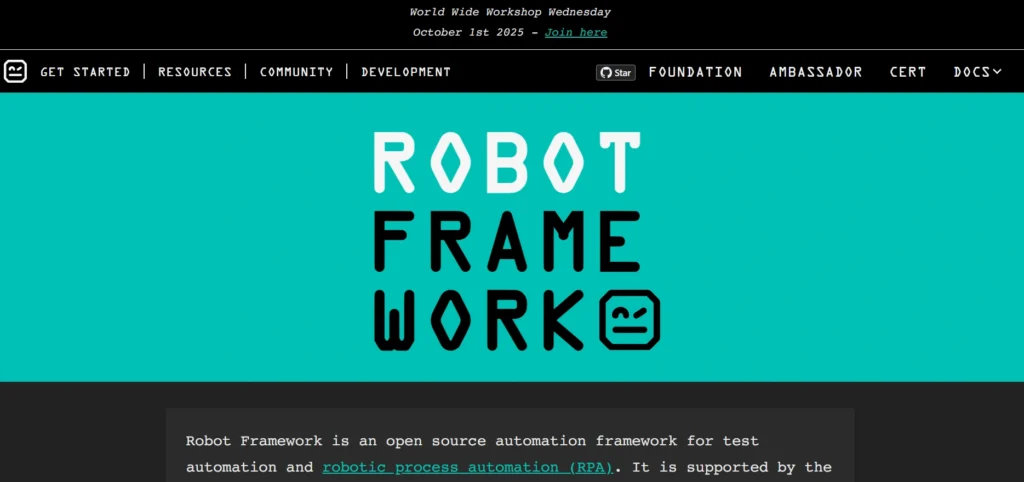
Task: Open the Ambassador page link
Action: (x=815, y=72)
